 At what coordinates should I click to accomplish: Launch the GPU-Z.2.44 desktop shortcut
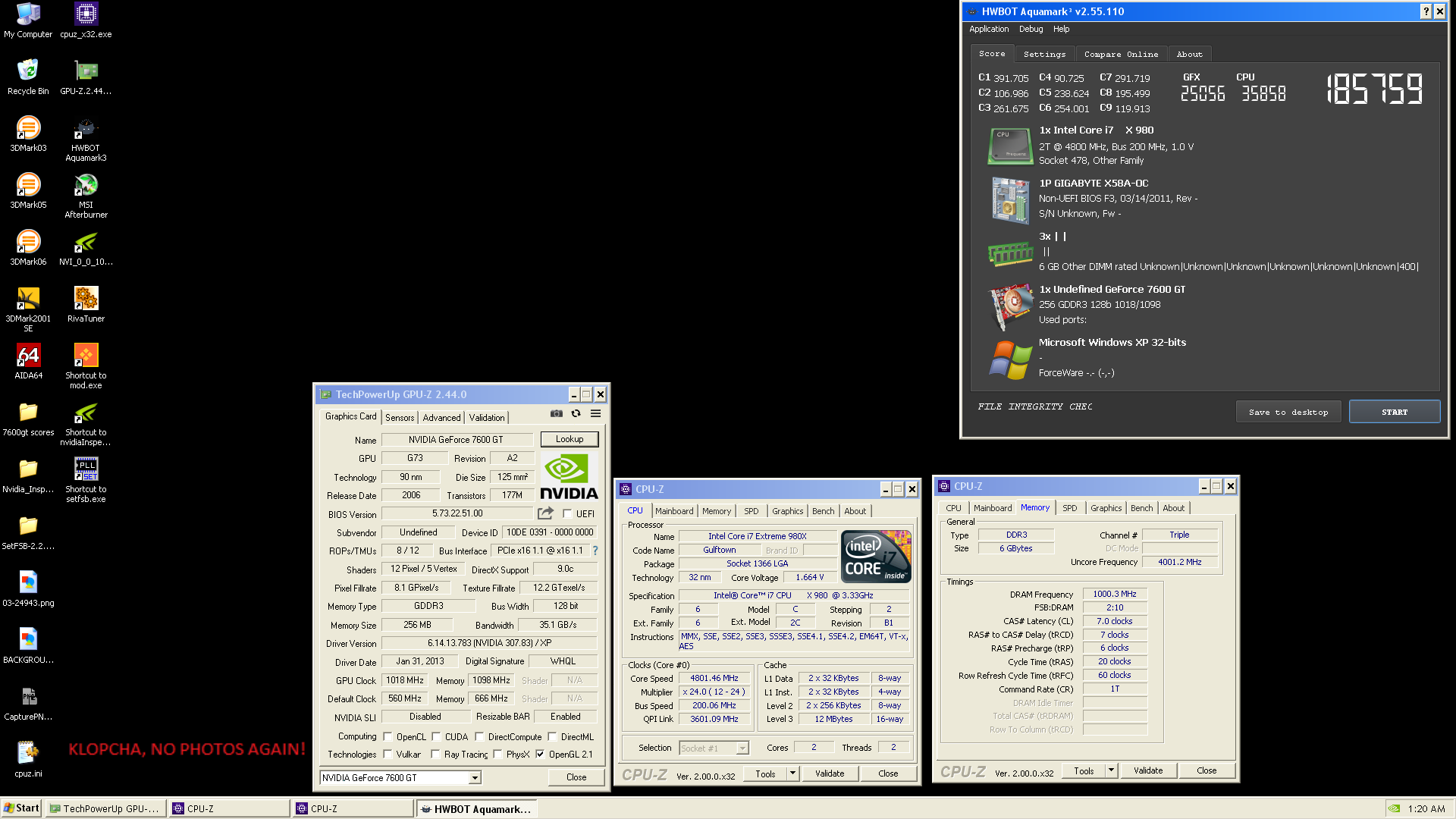pyautogui.click(x=86, y=77)
